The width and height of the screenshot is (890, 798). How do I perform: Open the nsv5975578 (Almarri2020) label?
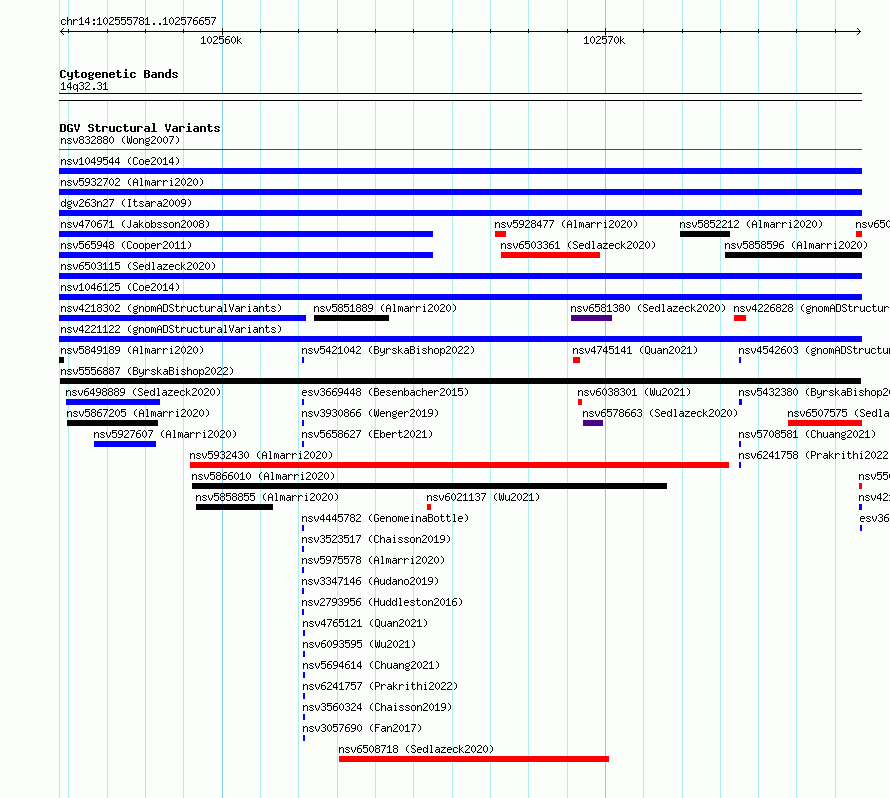(373, 560)
